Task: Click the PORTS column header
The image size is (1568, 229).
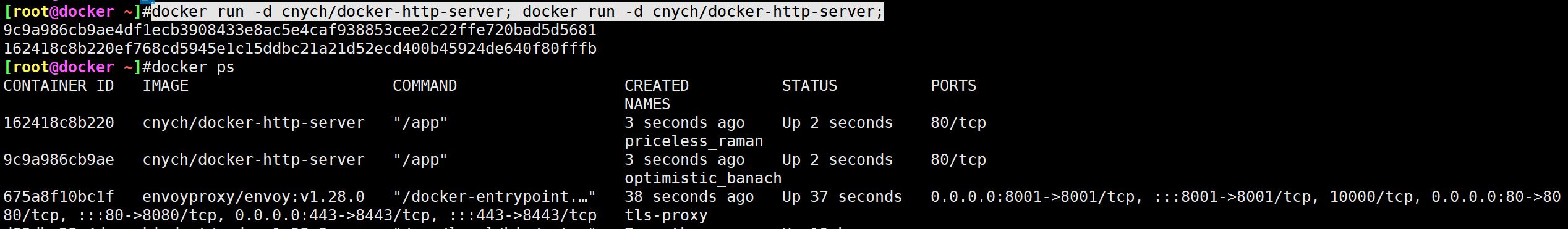Action: click(x=953, y=86)
